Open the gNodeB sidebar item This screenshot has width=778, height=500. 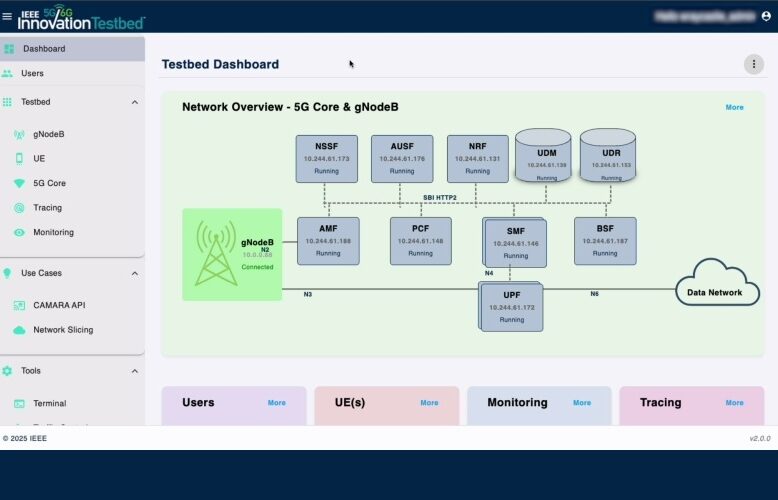click(x=72, y=134)
